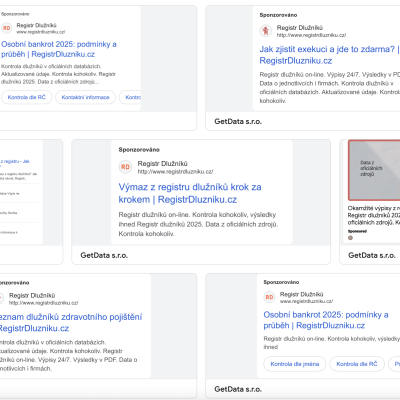The height and width of the screenshot is (400, 400).
Task: Click GetData s.r.o. under the image ad
Action: (x=372, y=255)
